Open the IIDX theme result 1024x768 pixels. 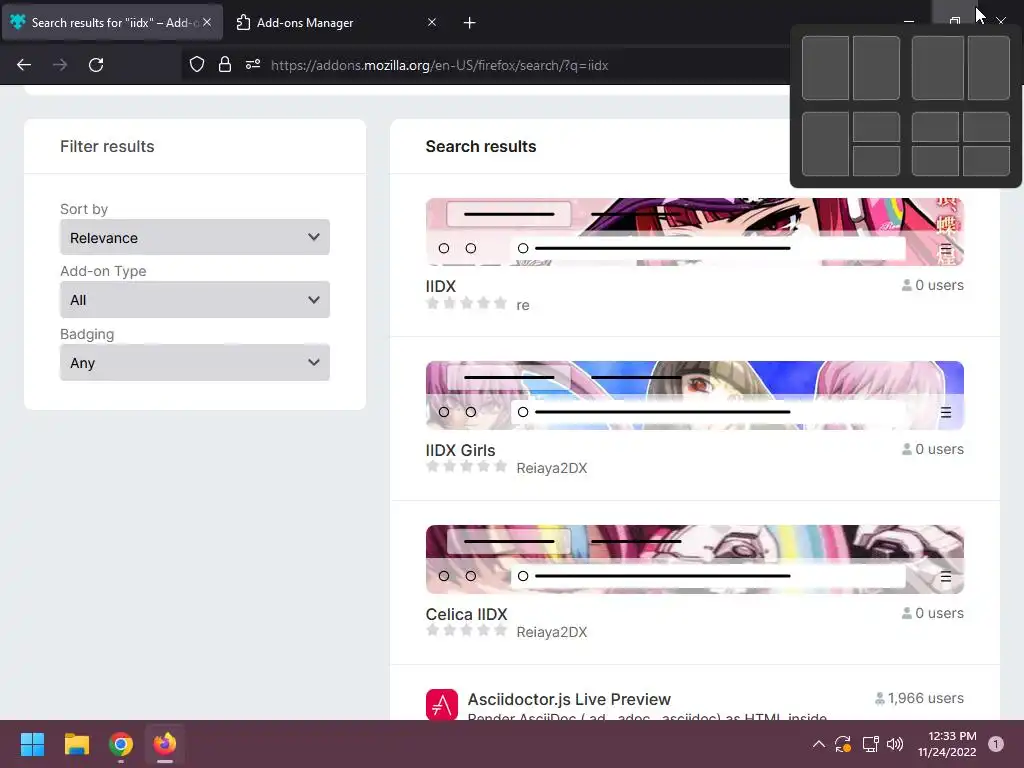point(441,286)
